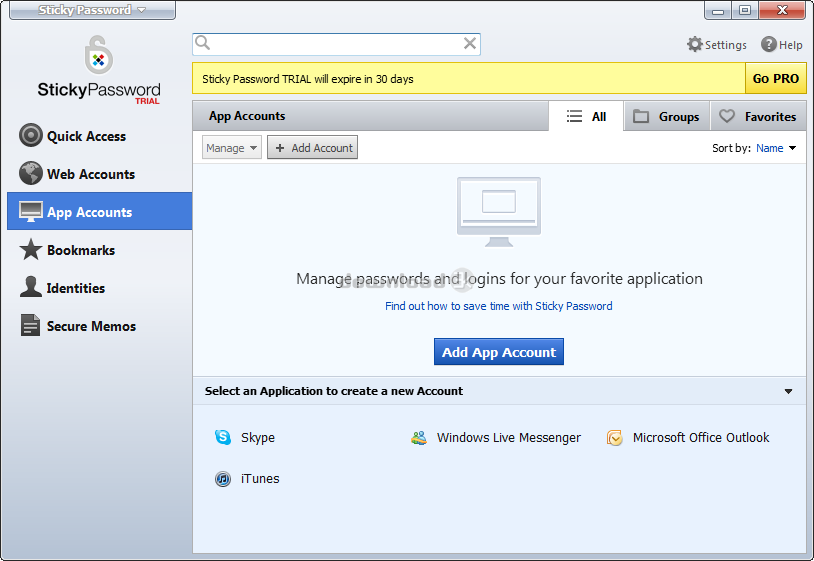Click the heart icon on Favorites tab
This screenshot has width=814, height=561.
(x=727, y=116)
